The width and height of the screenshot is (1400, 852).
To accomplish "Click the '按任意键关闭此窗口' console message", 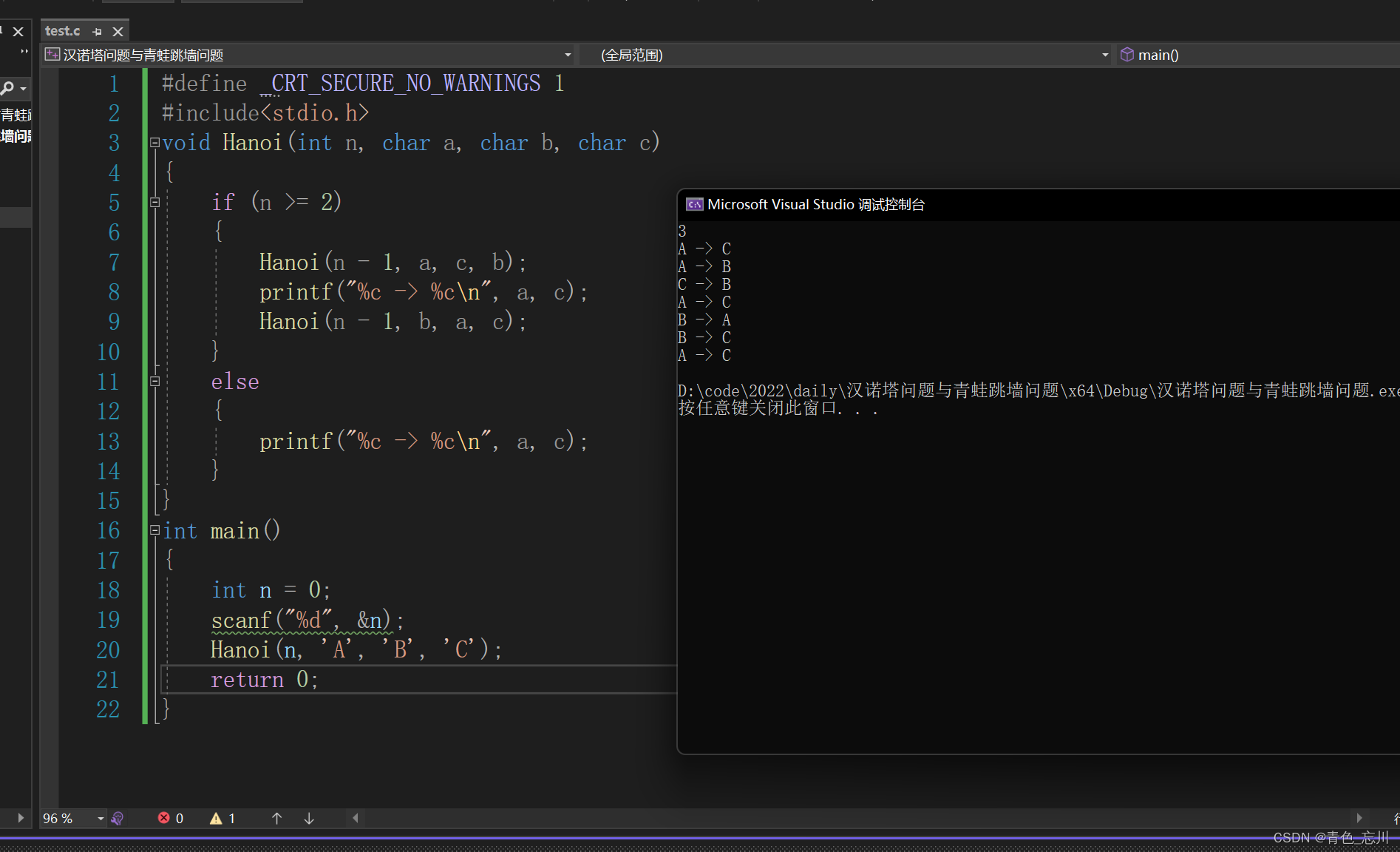I will click(x=778, y=408).
